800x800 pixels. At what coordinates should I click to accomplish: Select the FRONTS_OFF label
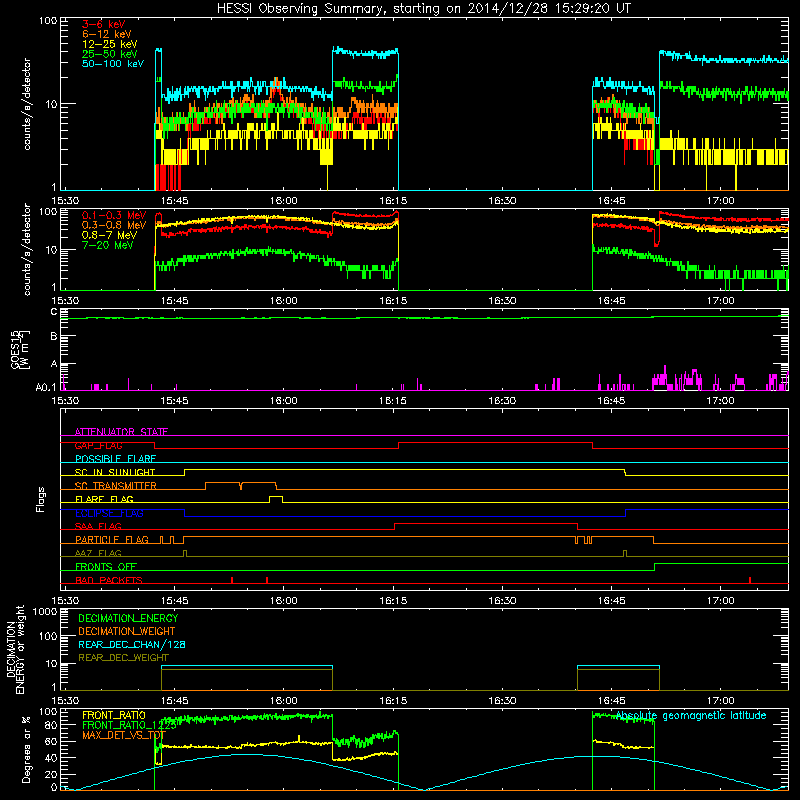(x=106, y=567)
